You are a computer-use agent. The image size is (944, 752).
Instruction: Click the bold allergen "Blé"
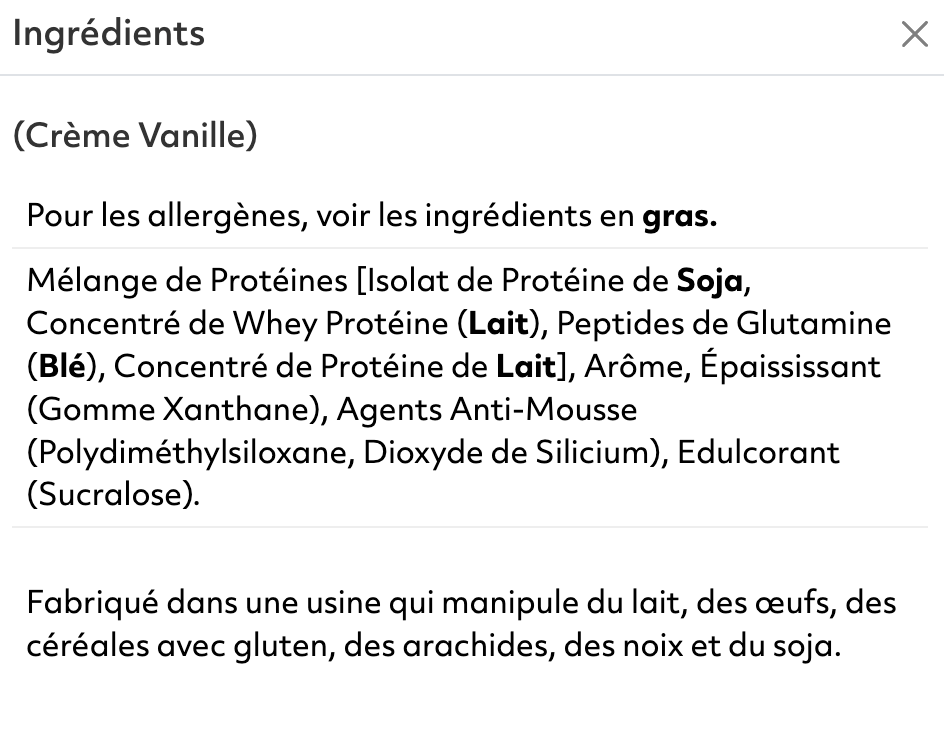coord(61,366)
